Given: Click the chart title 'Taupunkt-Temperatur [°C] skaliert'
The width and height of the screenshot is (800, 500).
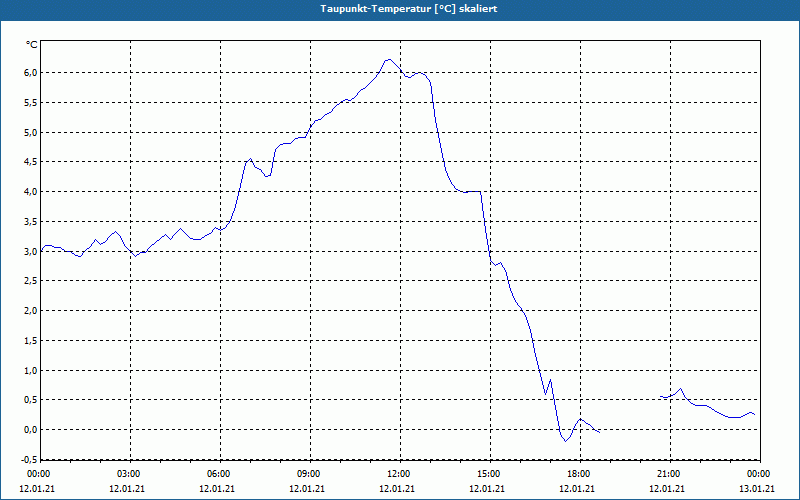Looking at the screenshot, I should [409, 9].
